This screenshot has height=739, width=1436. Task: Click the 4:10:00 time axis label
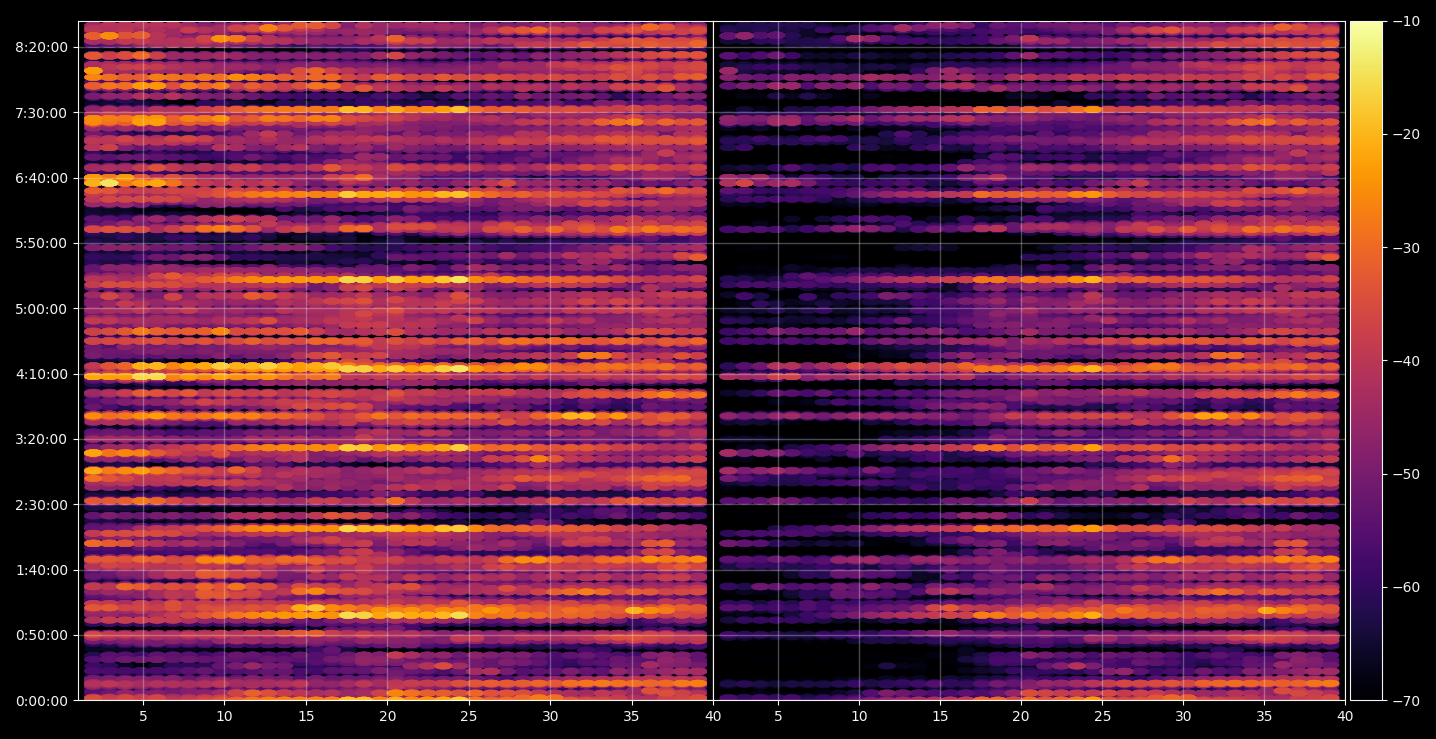42,374
